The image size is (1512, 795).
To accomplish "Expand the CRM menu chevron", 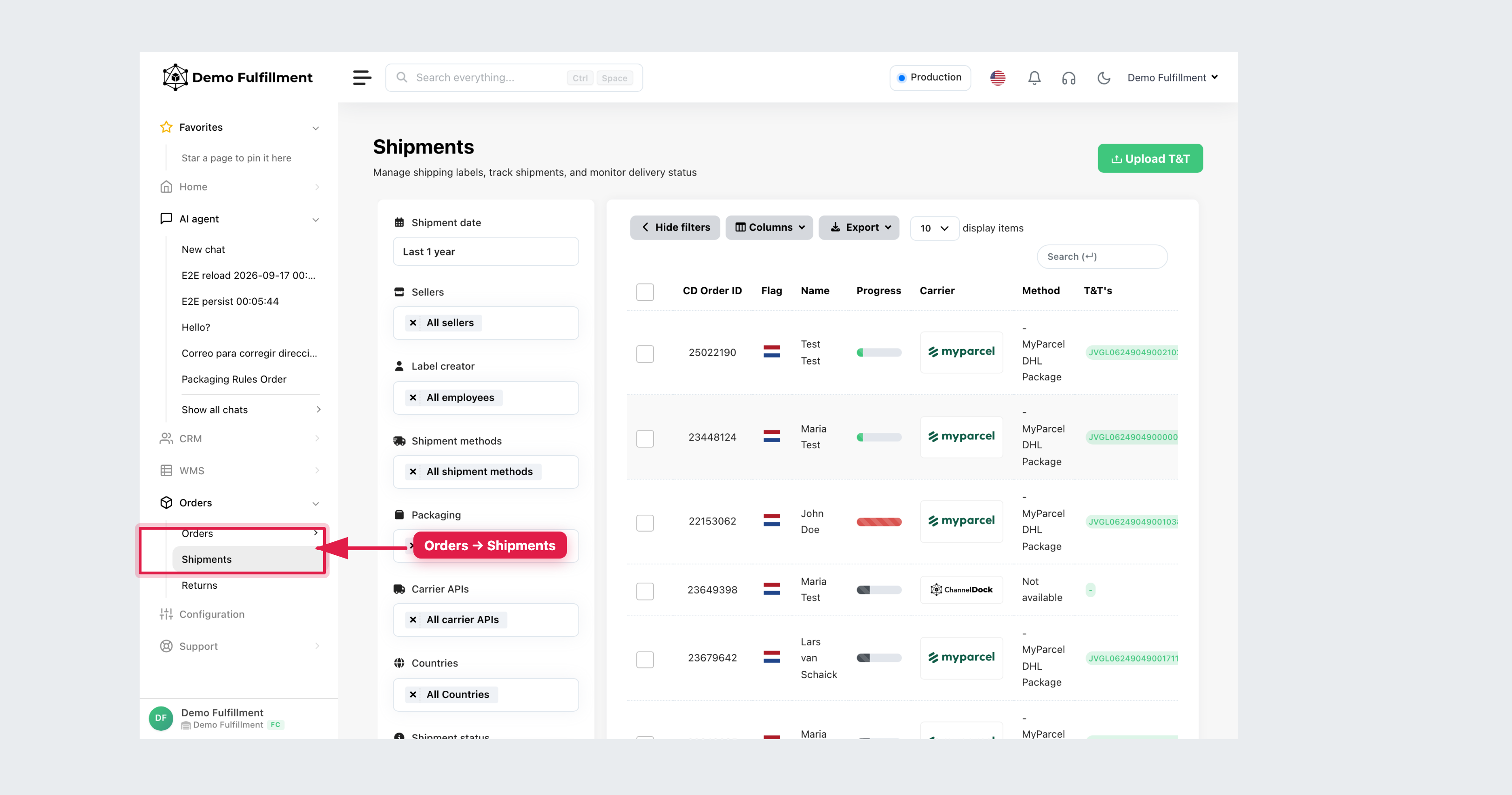I will pos(317,438).
